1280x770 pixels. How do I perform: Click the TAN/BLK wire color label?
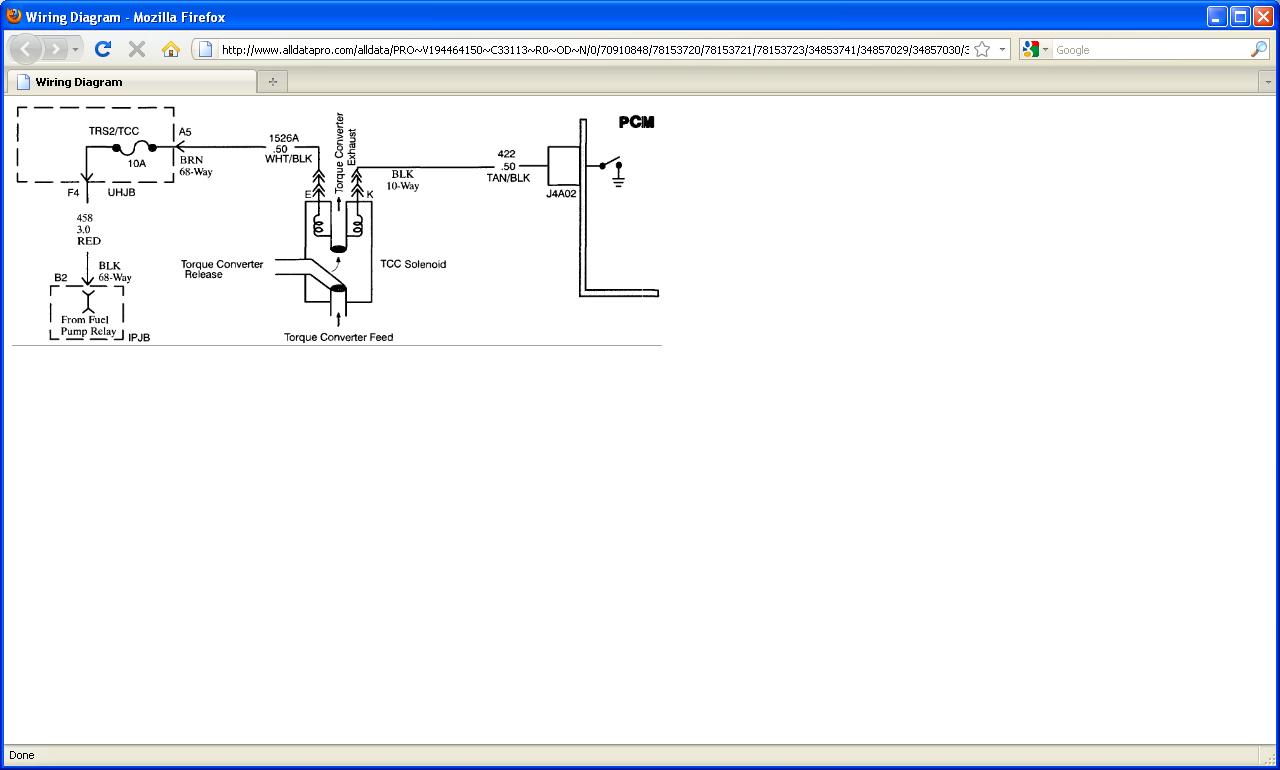508,178
